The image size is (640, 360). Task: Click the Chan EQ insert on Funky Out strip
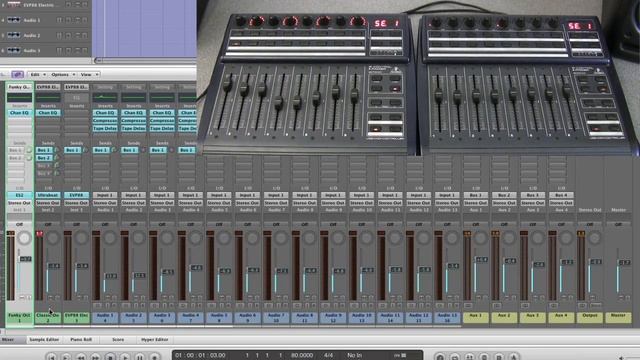(x=19, y=113)
